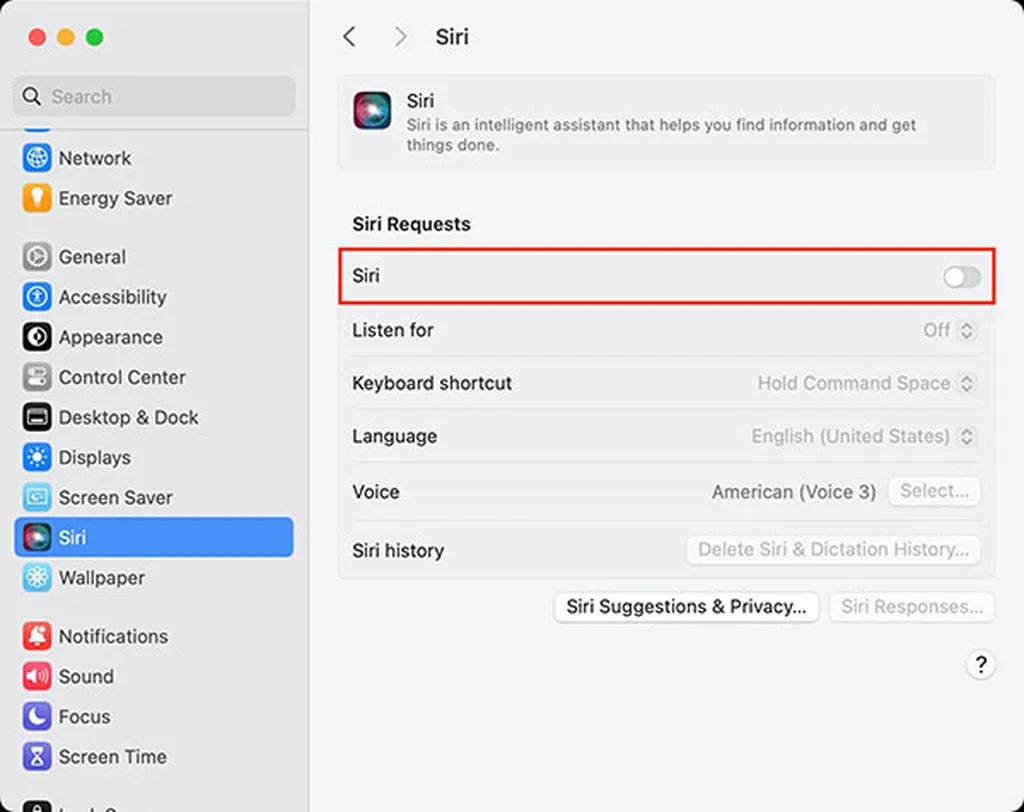Screen dimensions: 1024x812
Task: Click the Network globe icon in sidebar
Action: click(x=37, y=158)
